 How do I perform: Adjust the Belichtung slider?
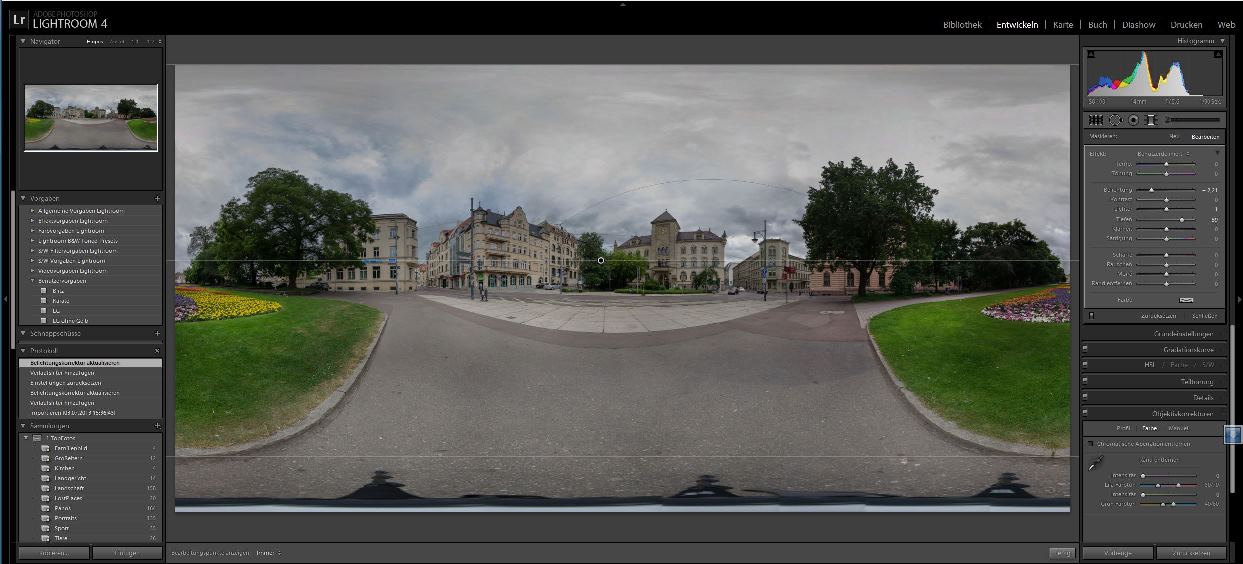point(1151,189)
